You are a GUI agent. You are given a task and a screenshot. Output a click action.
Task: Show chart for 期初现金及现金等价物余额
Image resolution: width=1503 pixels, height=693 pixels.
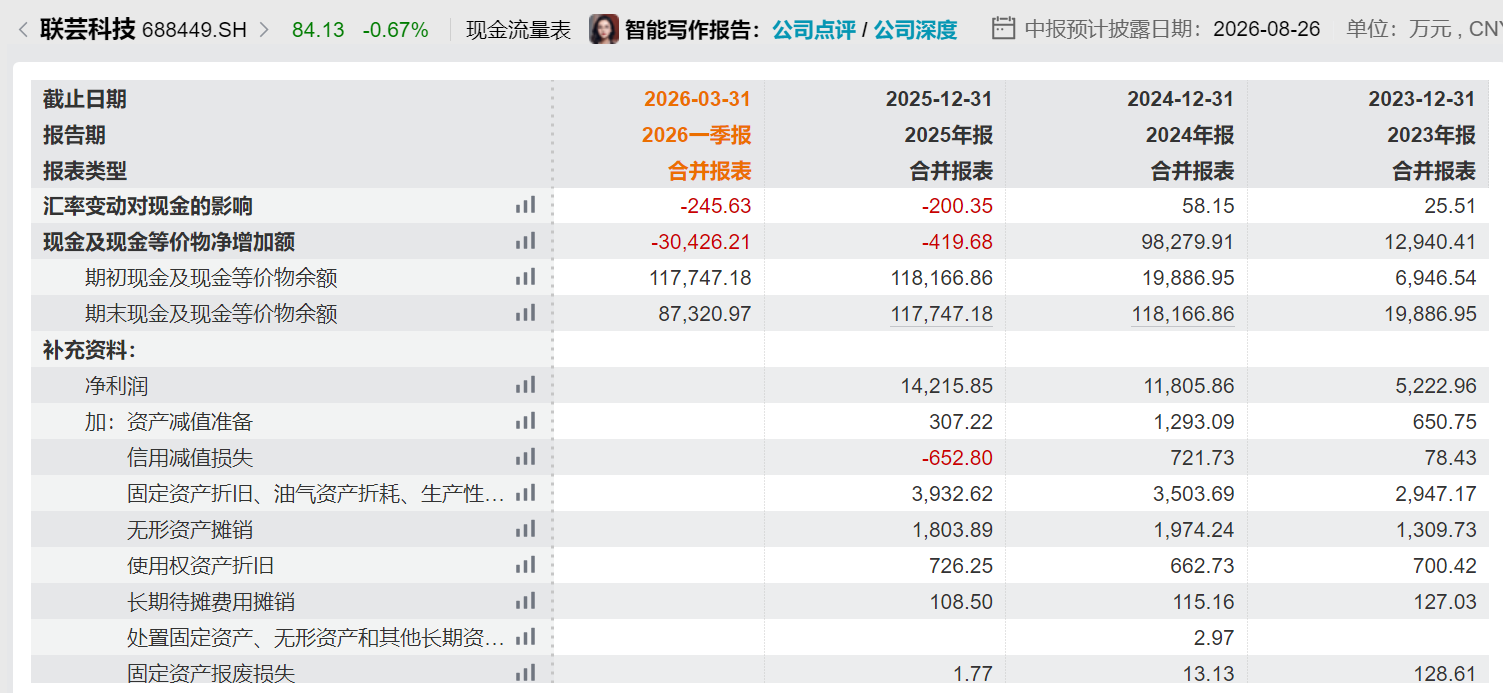click(x=525, y=277)
